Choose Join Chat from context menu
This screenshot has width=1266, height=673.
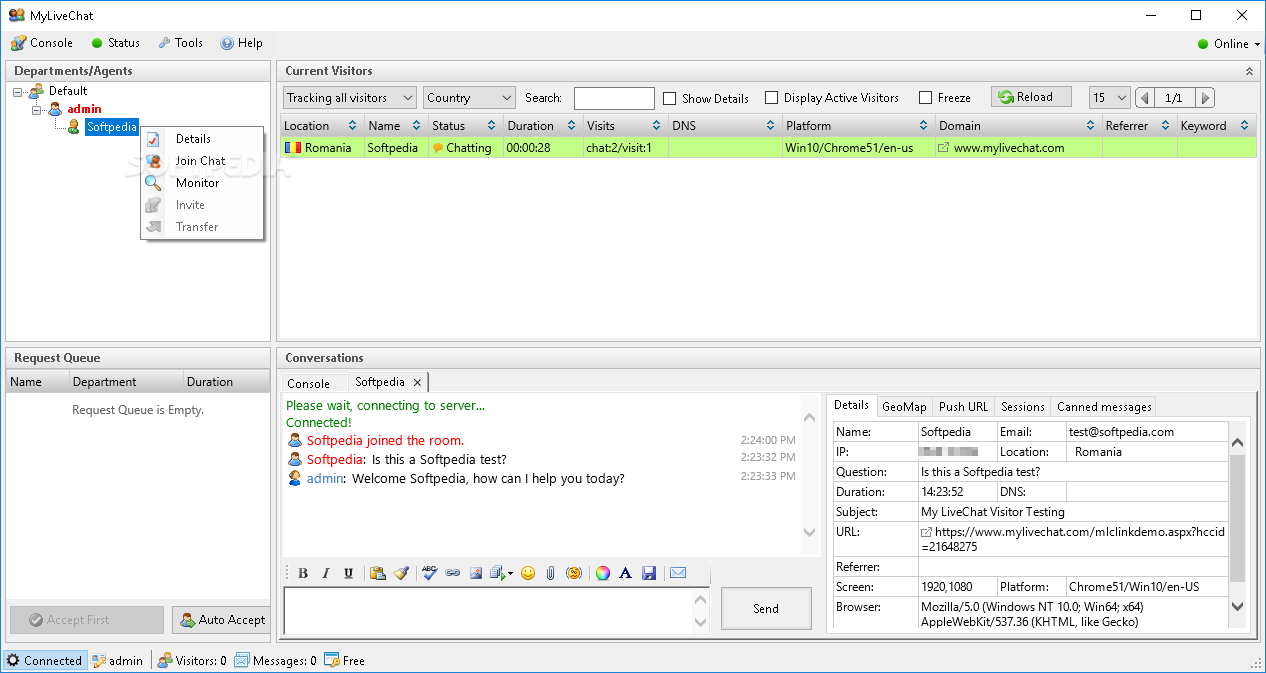202,161
